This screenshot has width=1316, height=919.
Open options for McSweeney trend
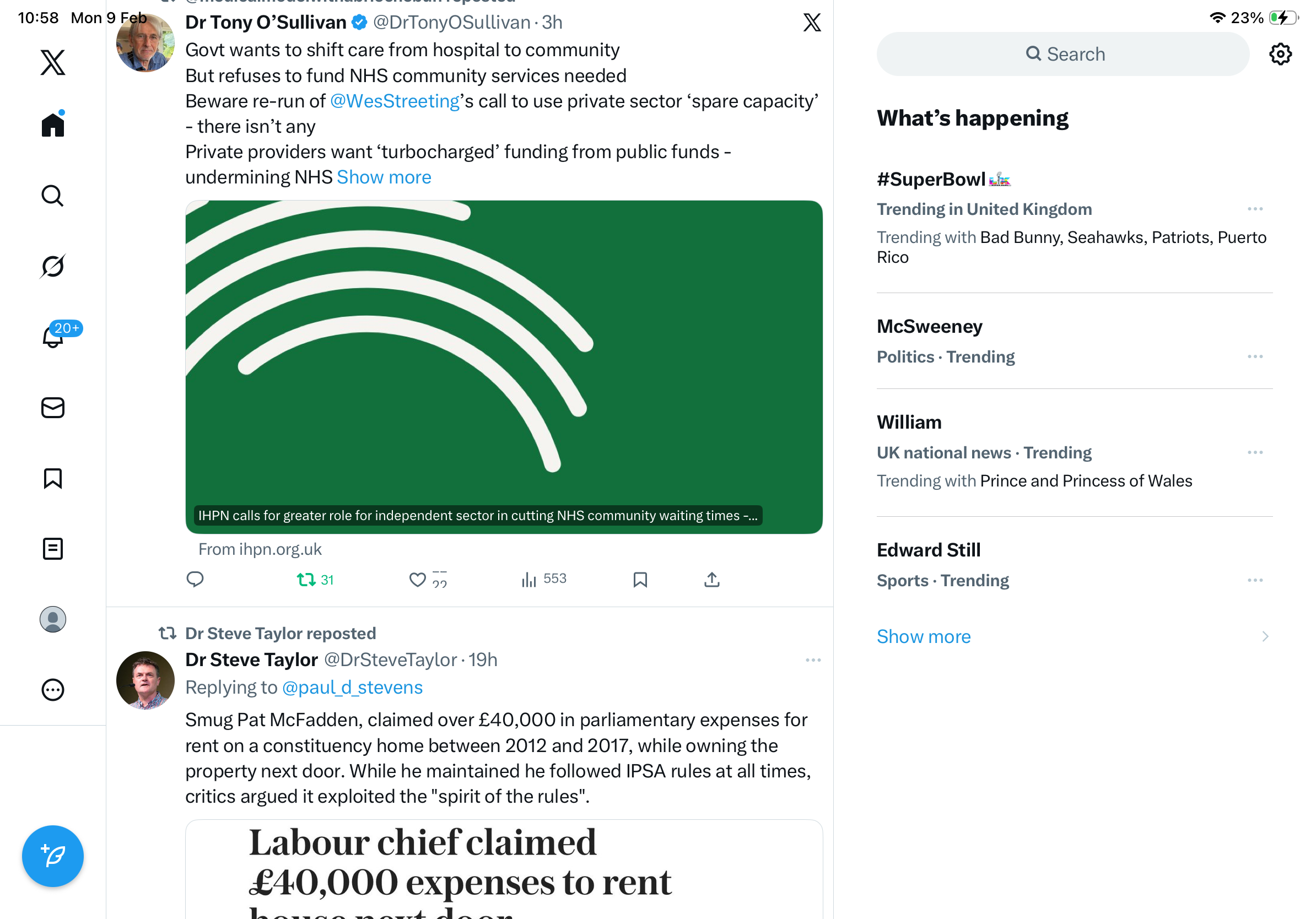click(1255, 357)
